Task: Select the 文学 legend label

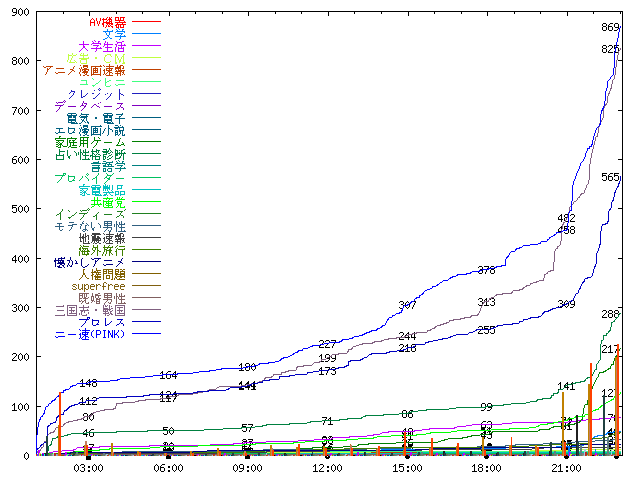Action: tap(114, 34)
